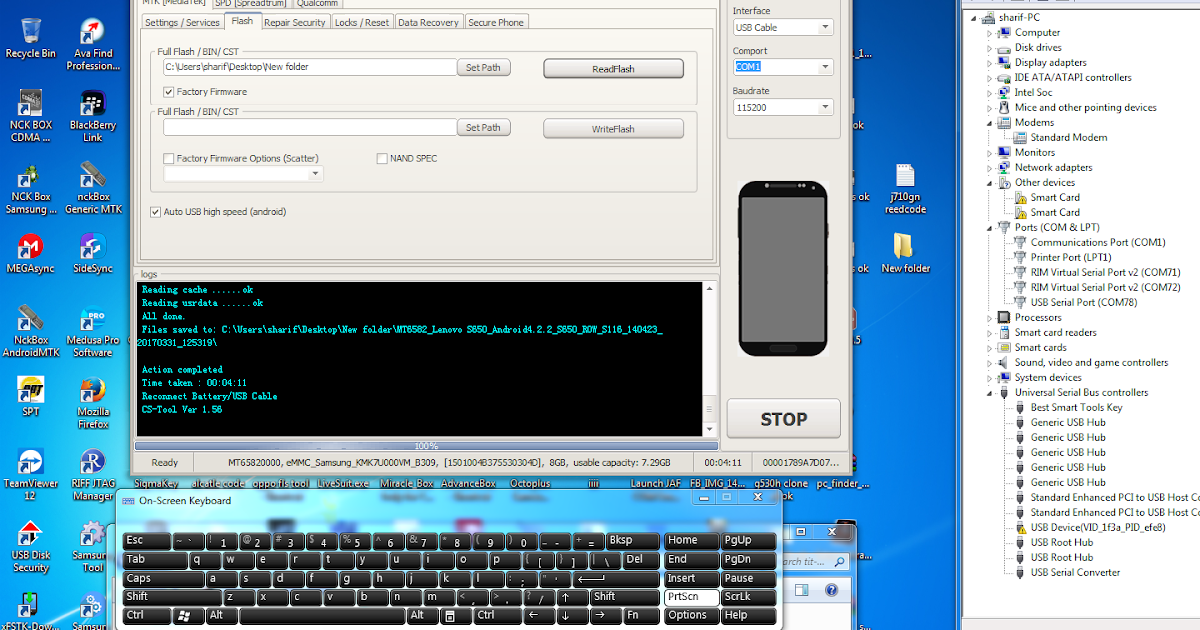Select USB Serial Converter device
This screenshot has width=1200, height=630.
[1075, 572]
